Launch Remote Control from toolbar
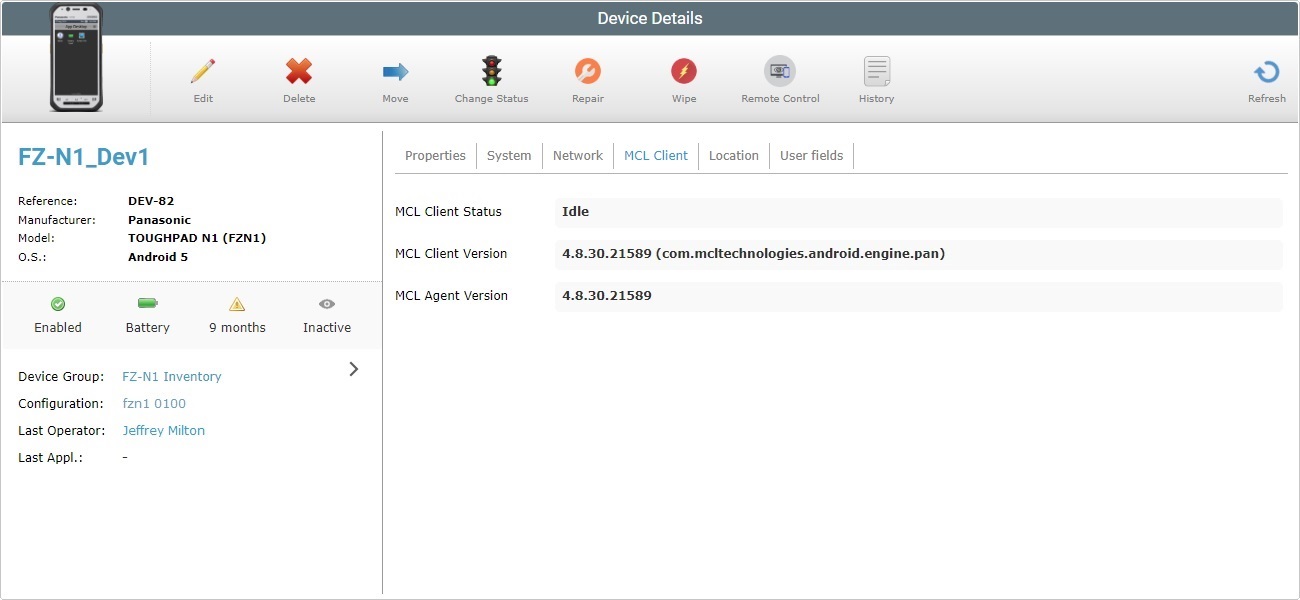 tap(780, 72)
